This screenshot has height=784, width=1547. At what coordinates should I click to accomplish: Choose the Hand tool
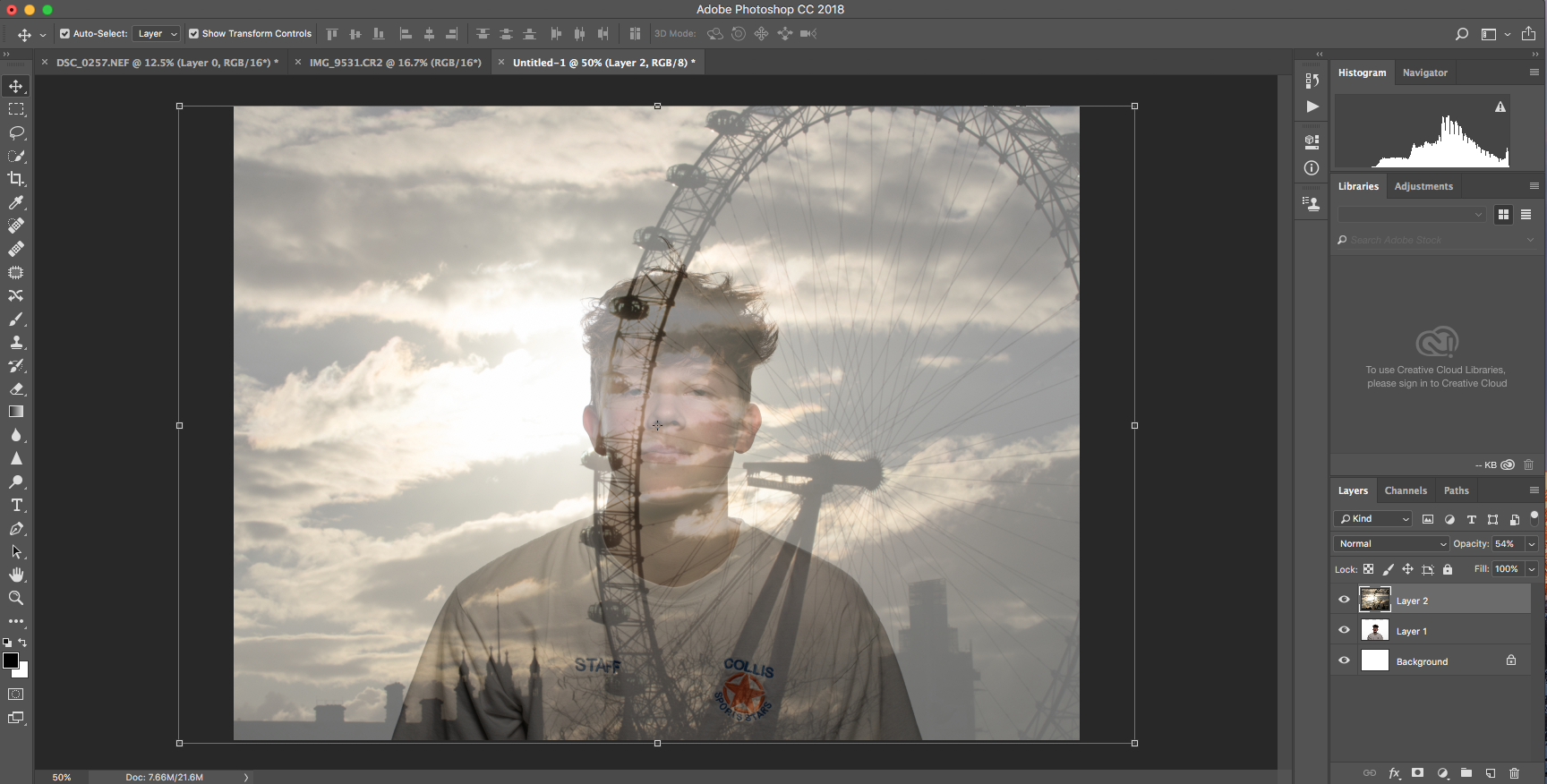pyautogui.click(x=16, y=575)
